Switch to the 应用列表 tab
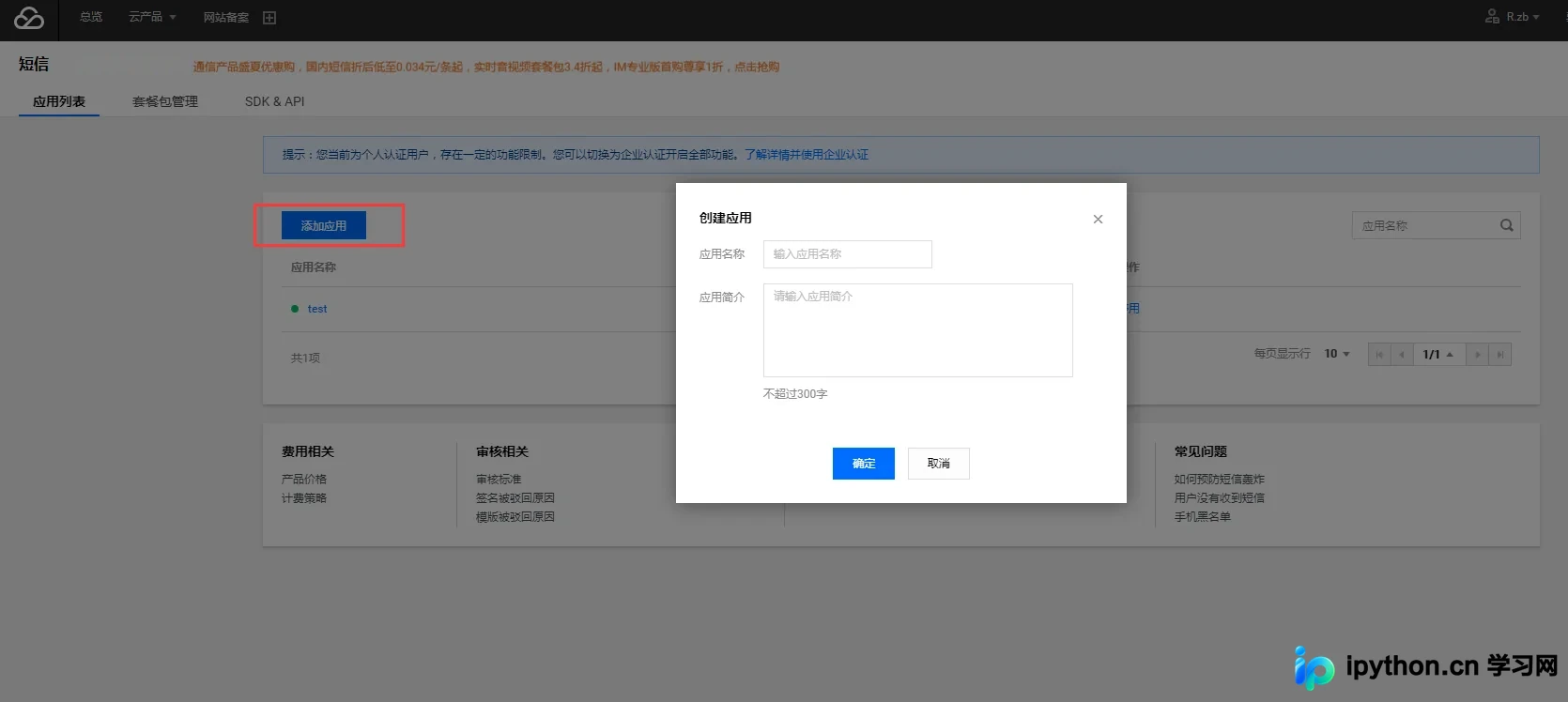The image size is (1568, 702). tap(59, 101)
